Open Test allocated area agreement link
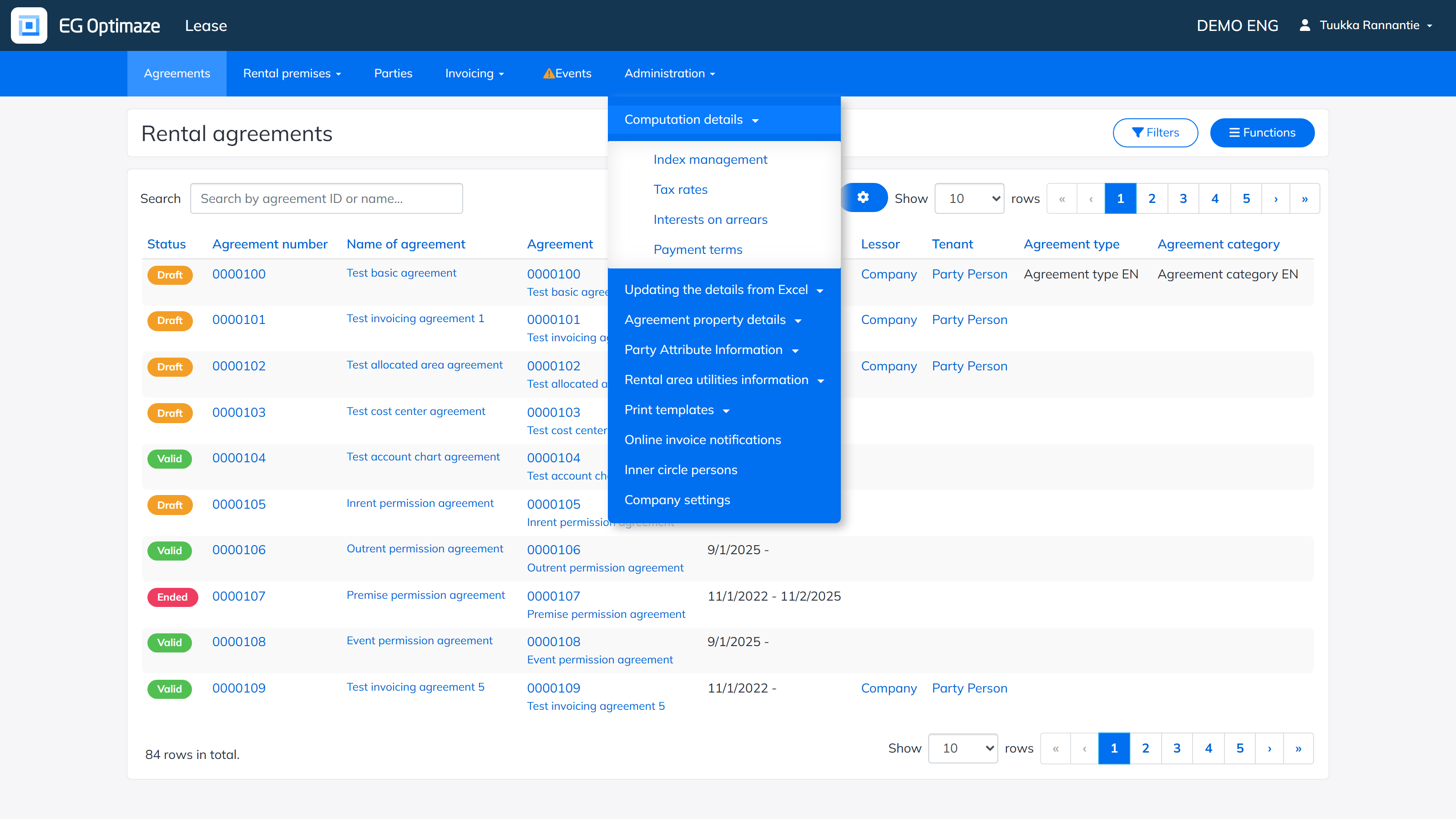The width and height of the screenshot is (1456, 819). (425, 364)
